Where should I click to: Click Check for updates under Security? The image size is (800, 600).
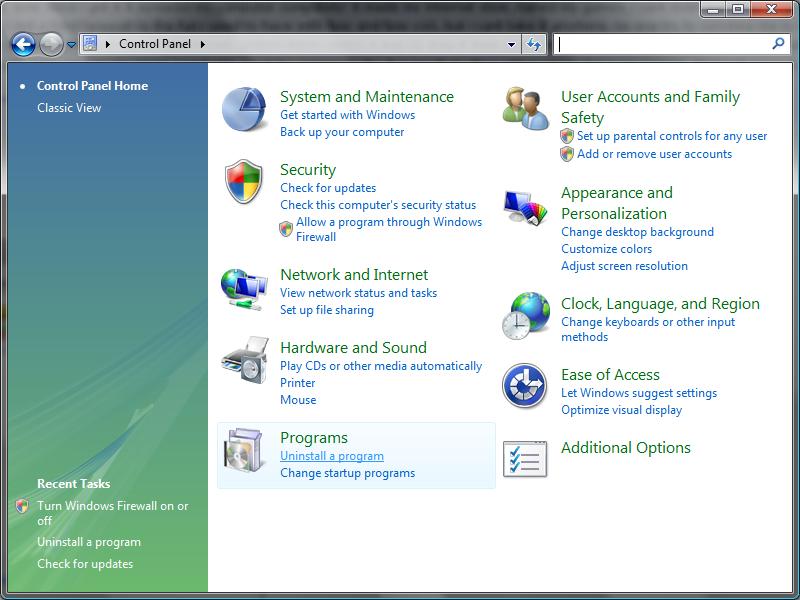point(328,188)
